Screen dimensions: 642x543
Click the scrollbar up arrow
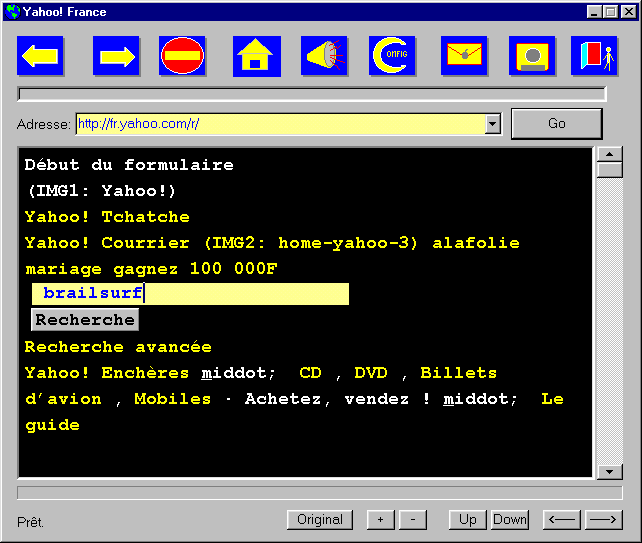[x=610, y=154]
